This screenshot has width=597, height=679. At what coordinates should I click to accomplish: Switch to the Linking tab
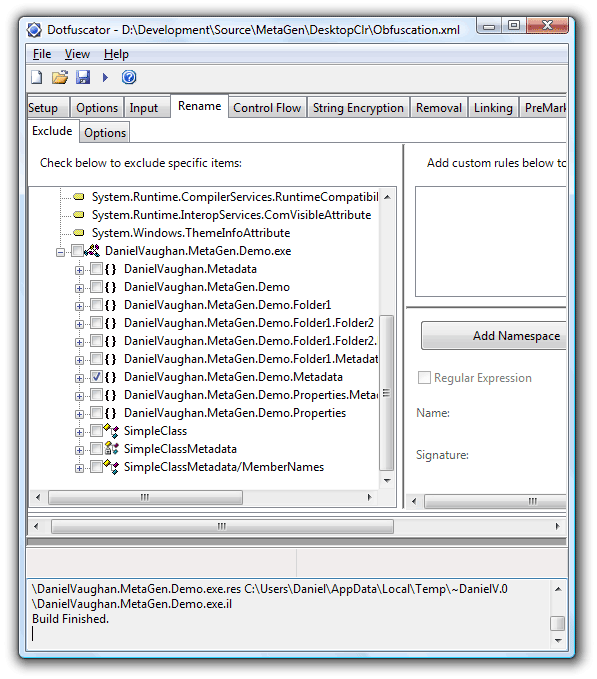click(x=493, y=108)
